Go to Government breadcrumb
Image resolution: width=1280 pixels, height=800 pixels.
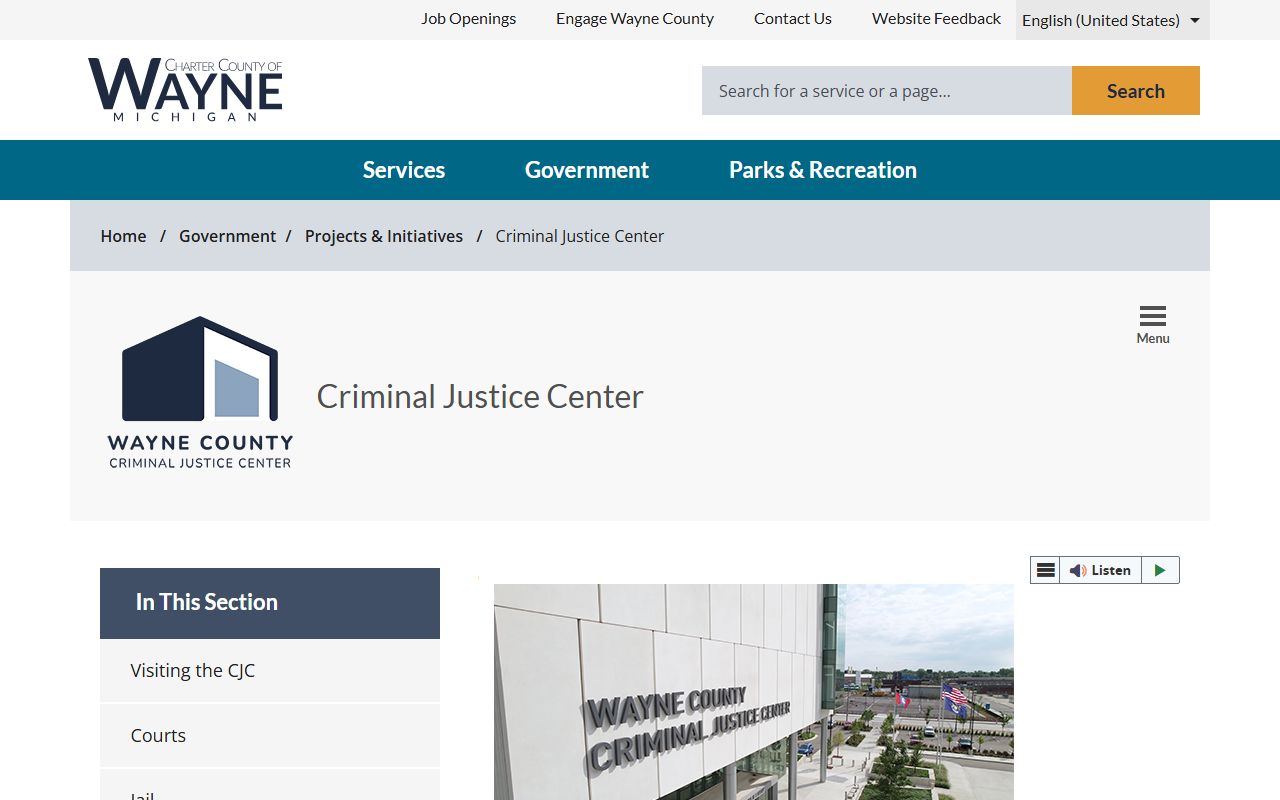coord(227,236)
